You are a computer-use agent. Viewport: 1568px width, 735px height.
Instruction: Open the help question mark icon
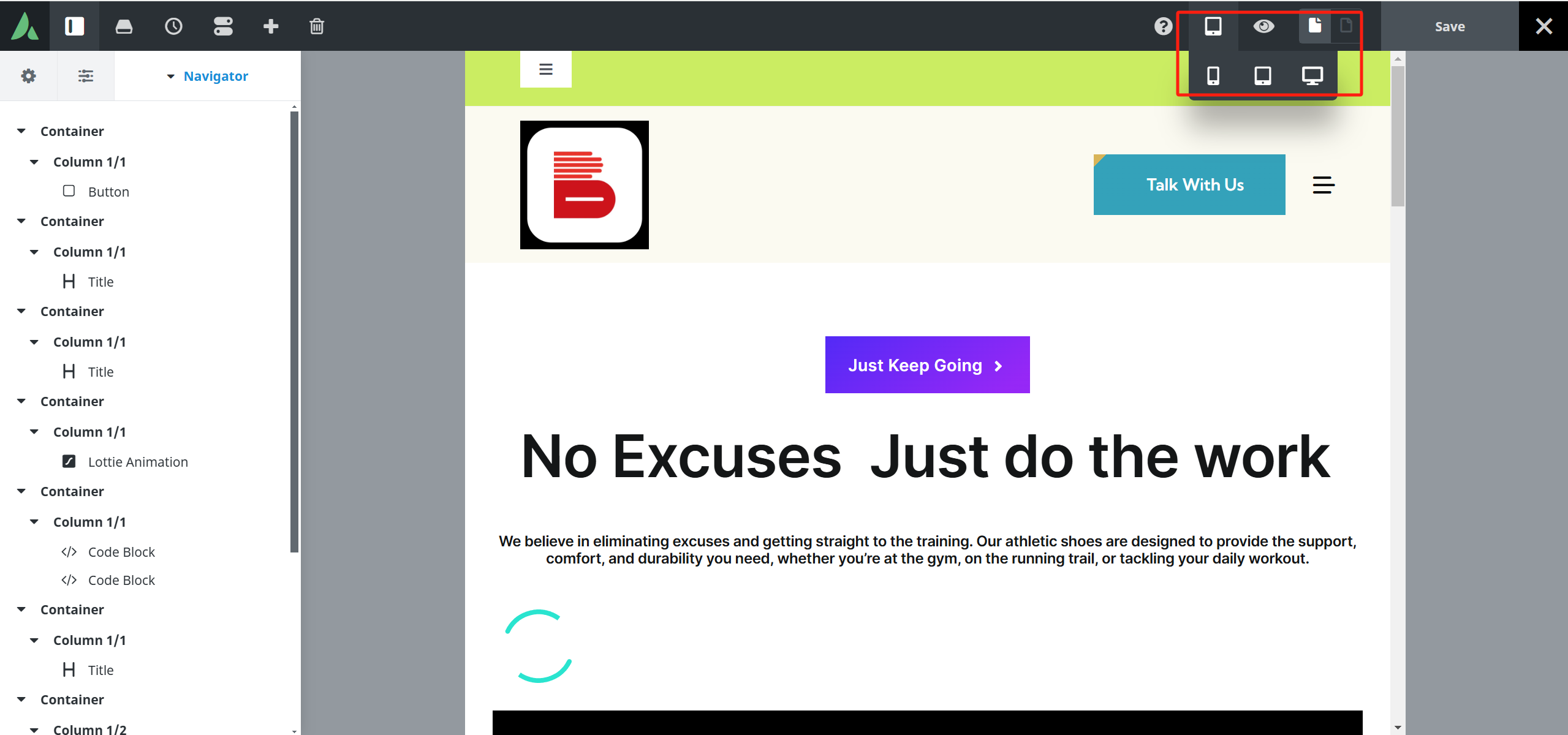tap(1163, 26)
